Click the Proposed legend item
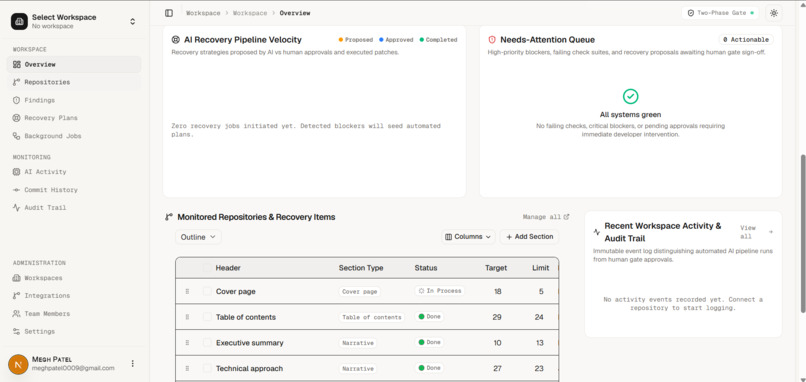The image size is (806, 382). [355, 40]
